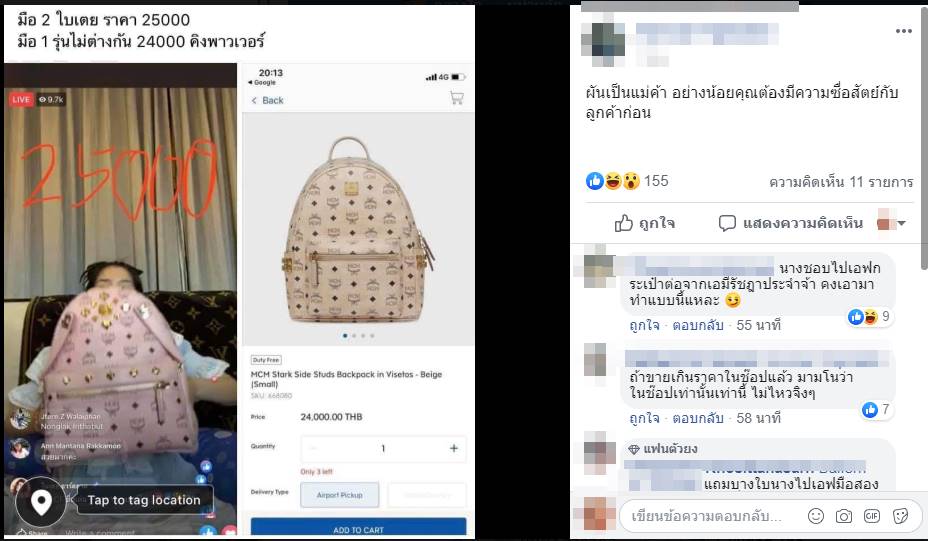928x541 pixels.
Task: Toggle the thumbs-up ถูกใจ like button
Action: tap(645, 223)
